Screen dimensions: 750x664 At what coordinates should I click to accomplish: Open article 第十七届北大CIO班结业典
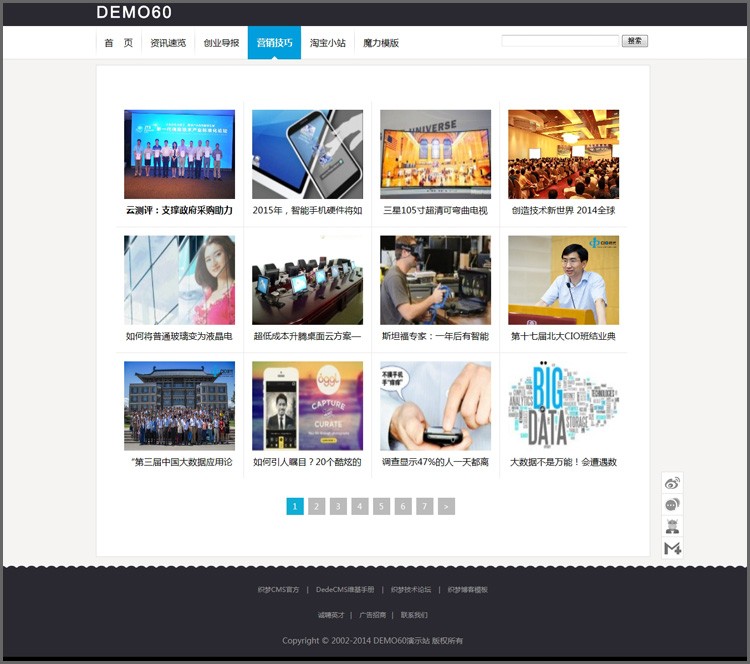click(x=563, y=336)
